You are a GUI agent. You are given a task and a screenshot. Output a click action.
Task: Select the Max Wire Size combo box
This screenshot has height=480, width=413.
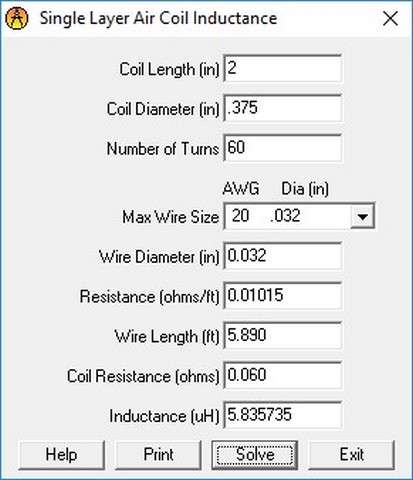point(299,216)
